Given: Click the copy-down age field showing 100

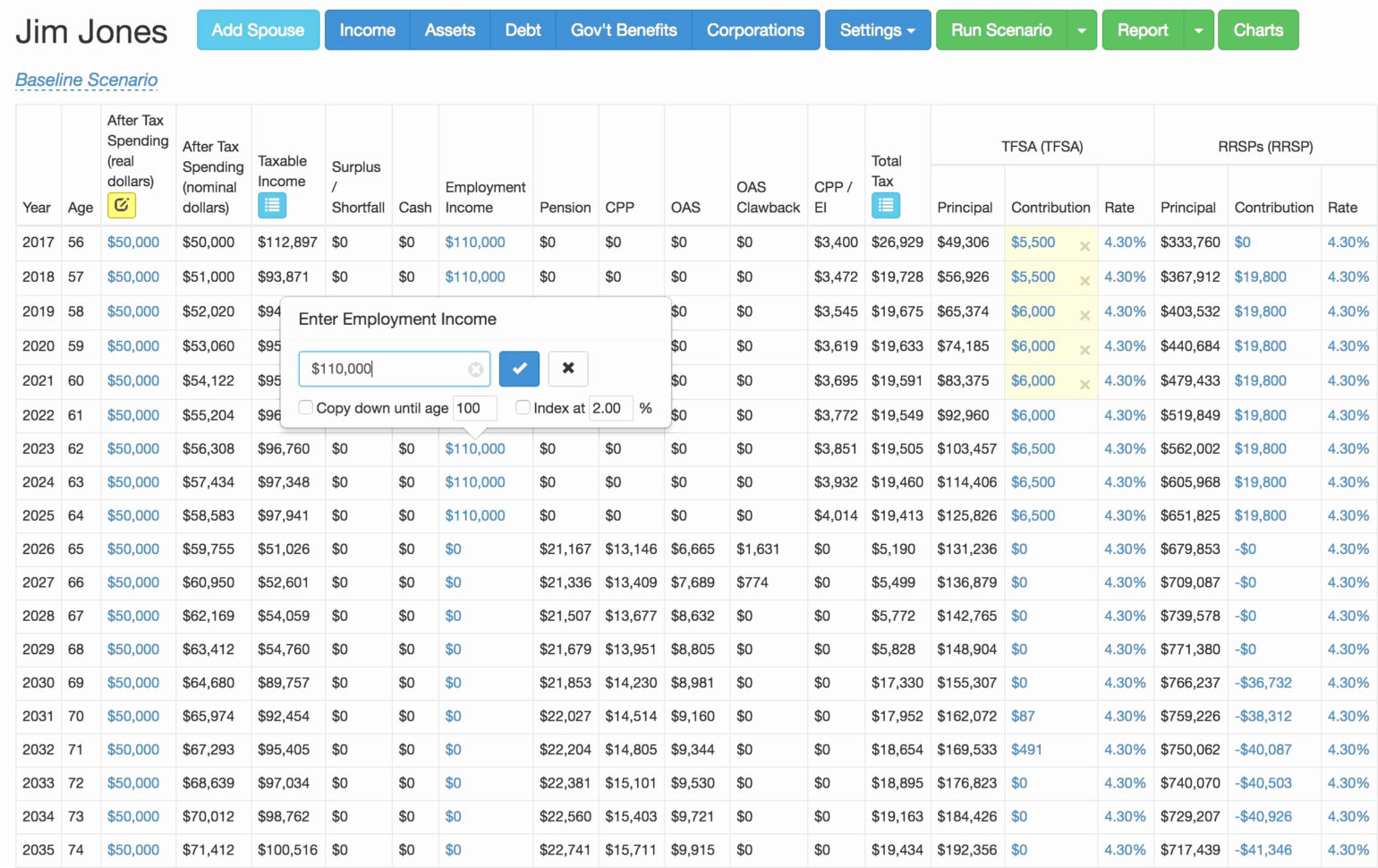Looking at the screenshot, I should point(473,408).
